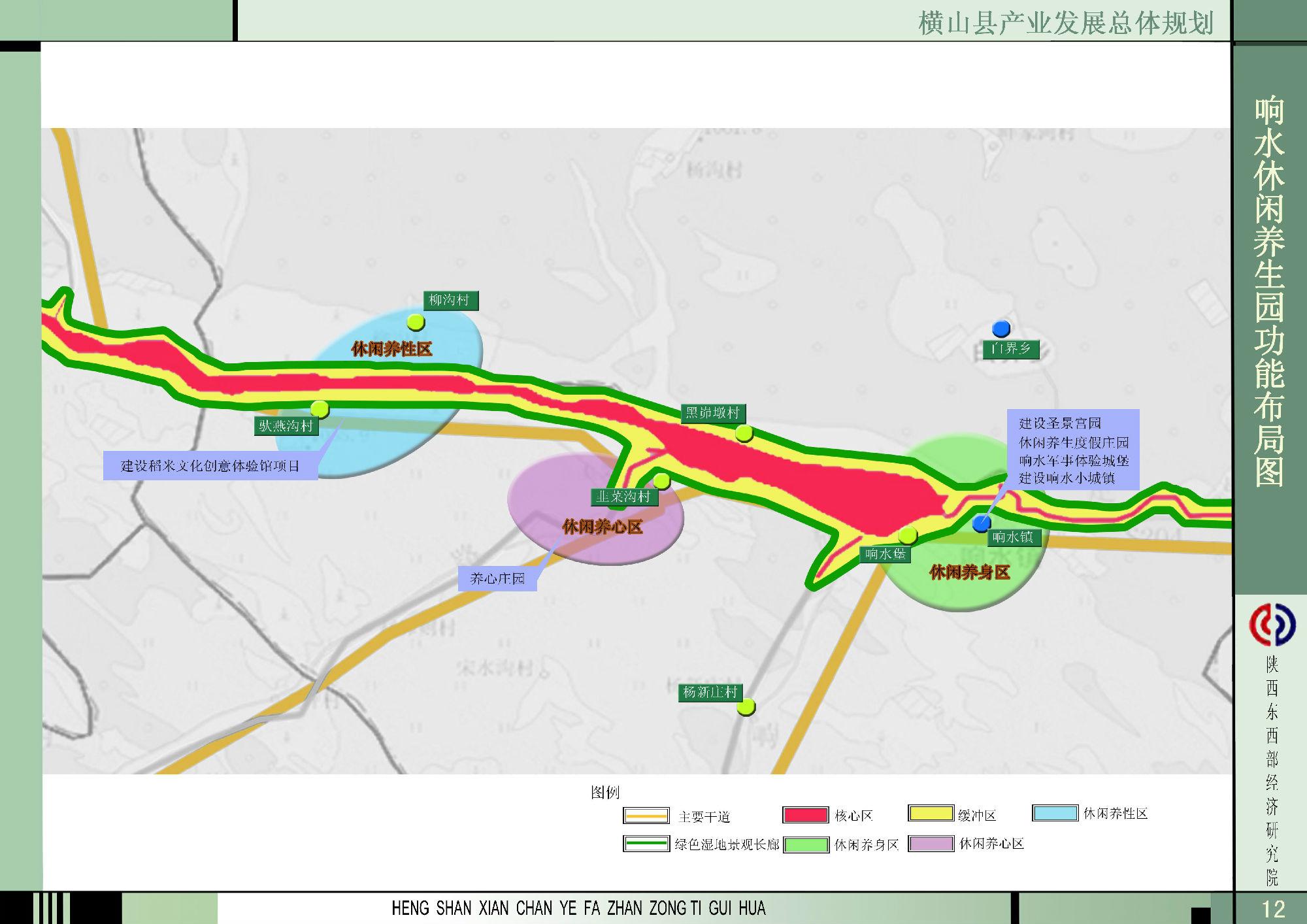Click the 休闲养心区 legend text
Viewport: 1307px width, 924px height.
(991, 844)
